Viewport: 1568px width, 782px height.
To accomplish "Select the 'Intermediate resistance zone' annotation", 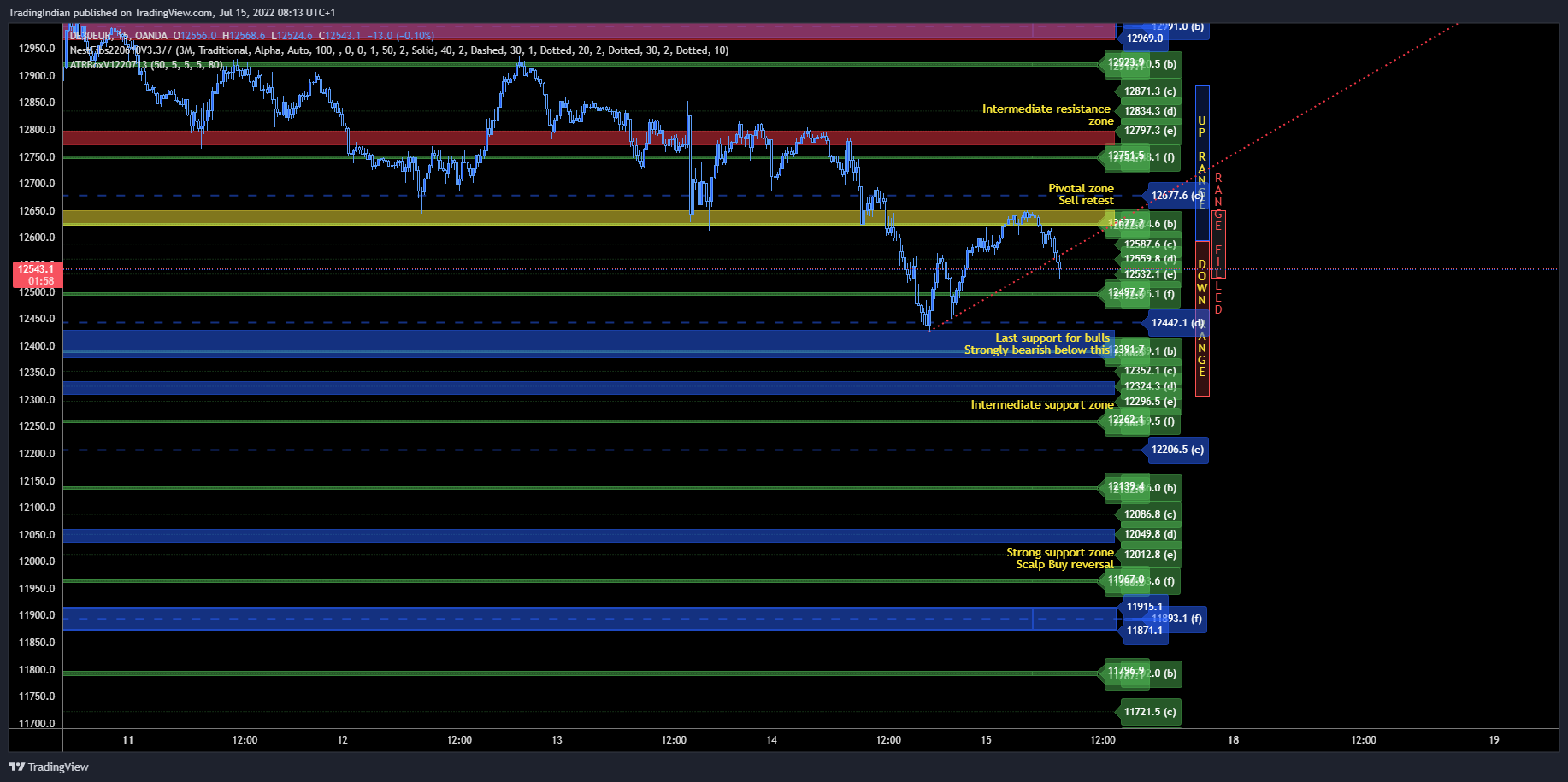I will pyautogui.click(x=1047, y=115).
